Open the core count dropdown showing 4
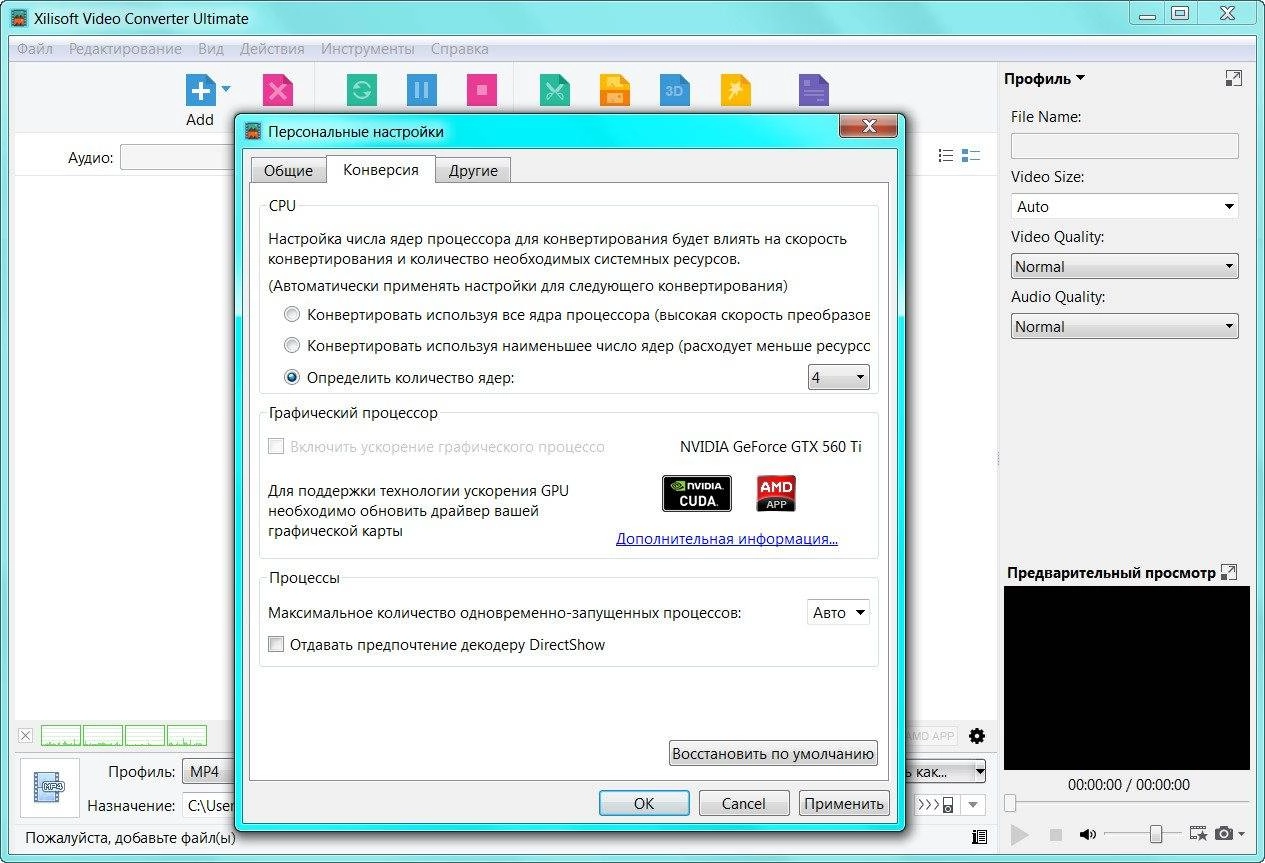The width and height of the screenshot is (1265, 863). tap(838, 378)
